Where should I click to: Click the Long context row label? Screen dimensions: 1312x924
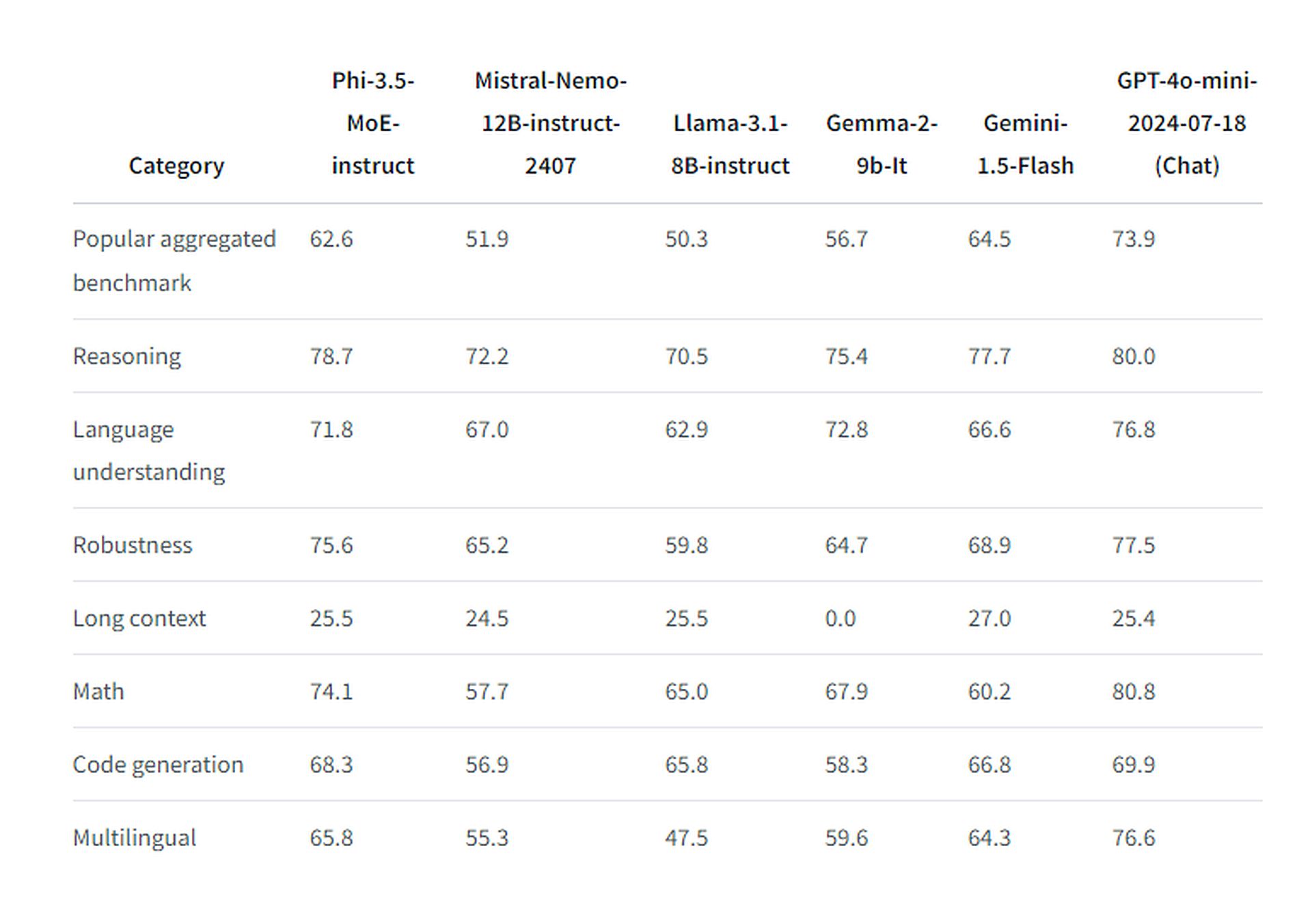(139, 618)
